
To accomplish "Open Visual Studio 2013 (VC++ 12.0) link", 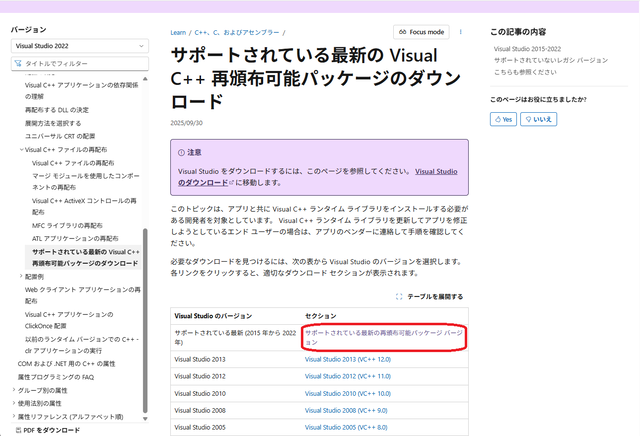I will pos(348,359).
